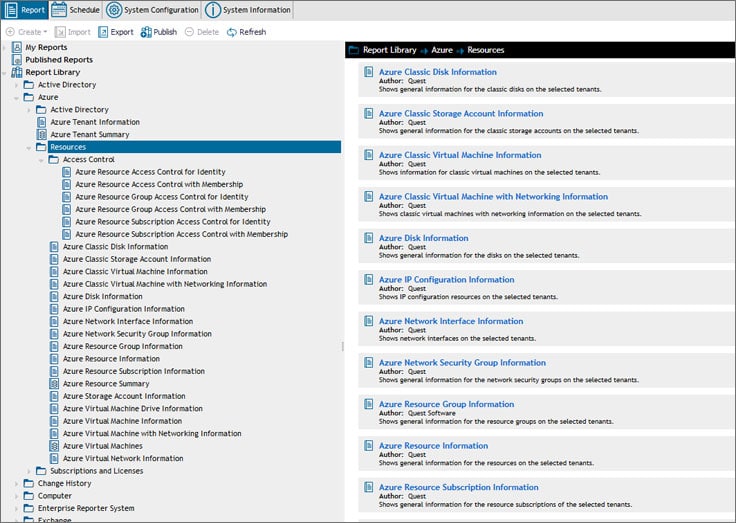
Task: Click right-pane icon for Azure IP Configuration Information
Action: (x=369, y=279)
